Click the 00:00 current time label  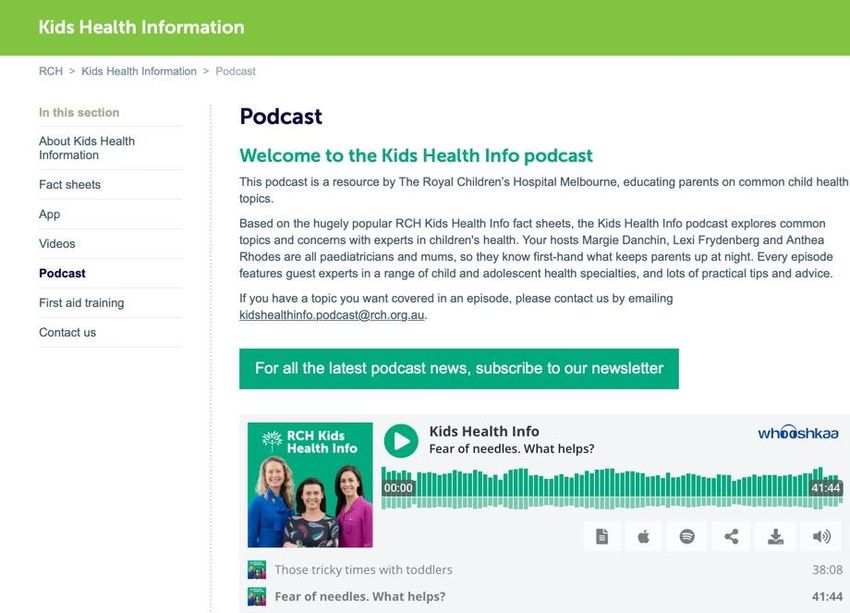[398, 488]
